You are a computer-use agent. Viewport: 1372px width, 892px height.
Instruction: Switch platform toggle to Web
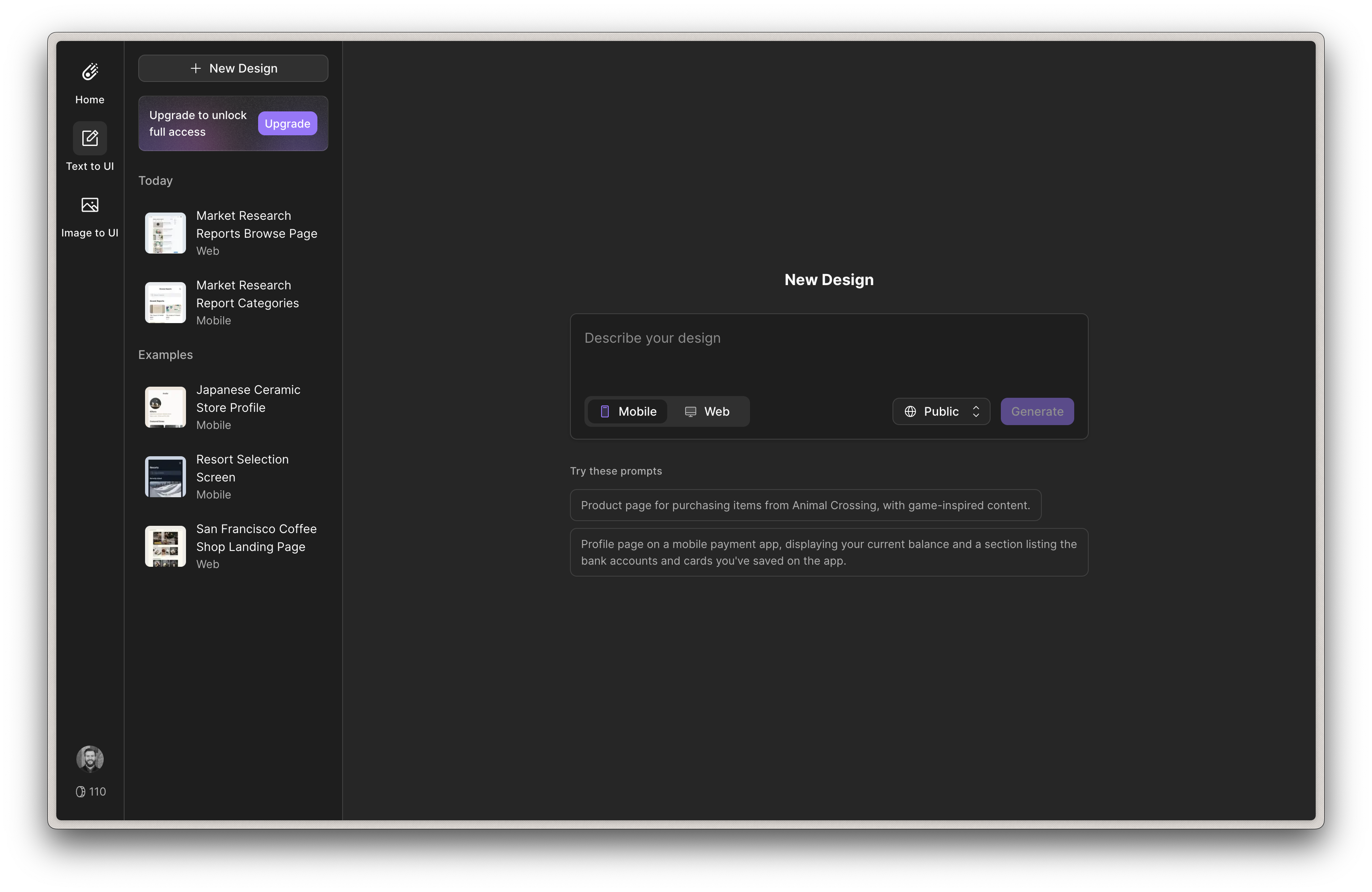pyautogui.click(x=707, y=412)
